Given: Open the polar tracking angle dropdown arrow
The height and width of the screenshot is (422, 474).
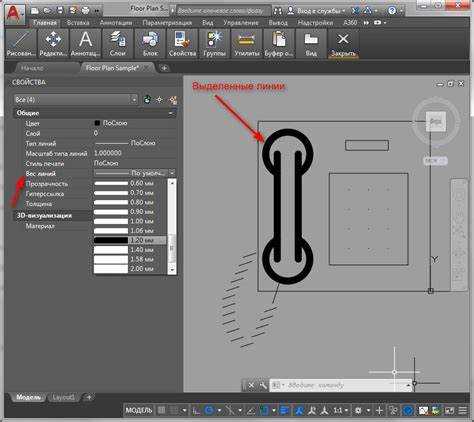Looking at the screenshot, I should pyautogui.click(x=219, y=410).
